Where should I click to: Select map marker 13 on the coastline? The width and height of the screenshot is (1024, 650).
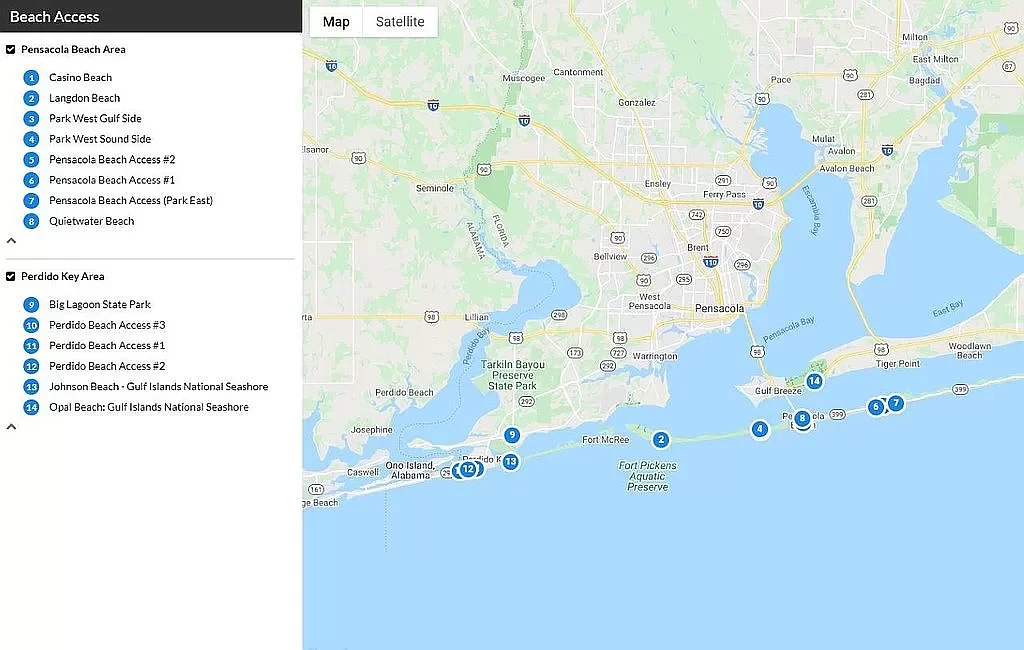coord(510,461)
